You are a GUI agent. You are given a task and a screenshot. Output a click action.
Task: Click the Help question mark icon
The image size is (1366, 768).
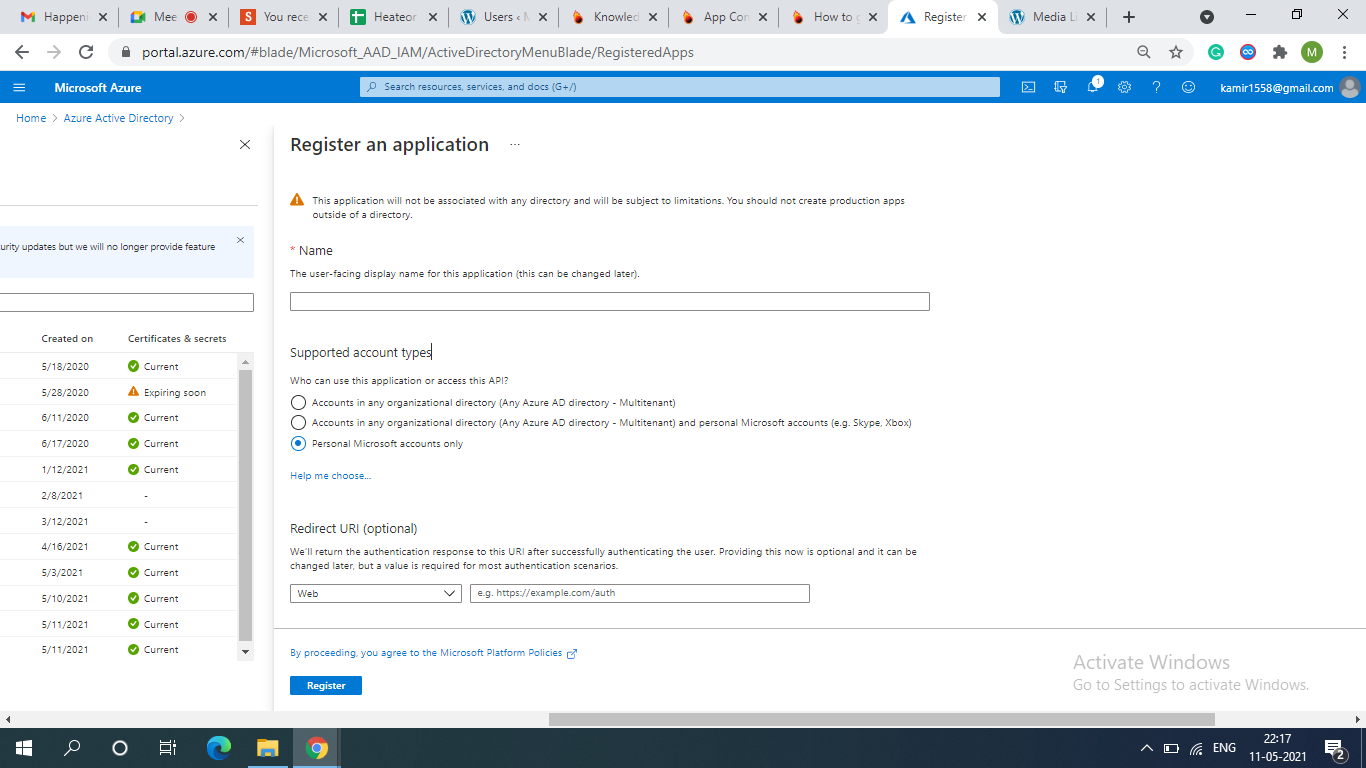[x=1157, y=87]
